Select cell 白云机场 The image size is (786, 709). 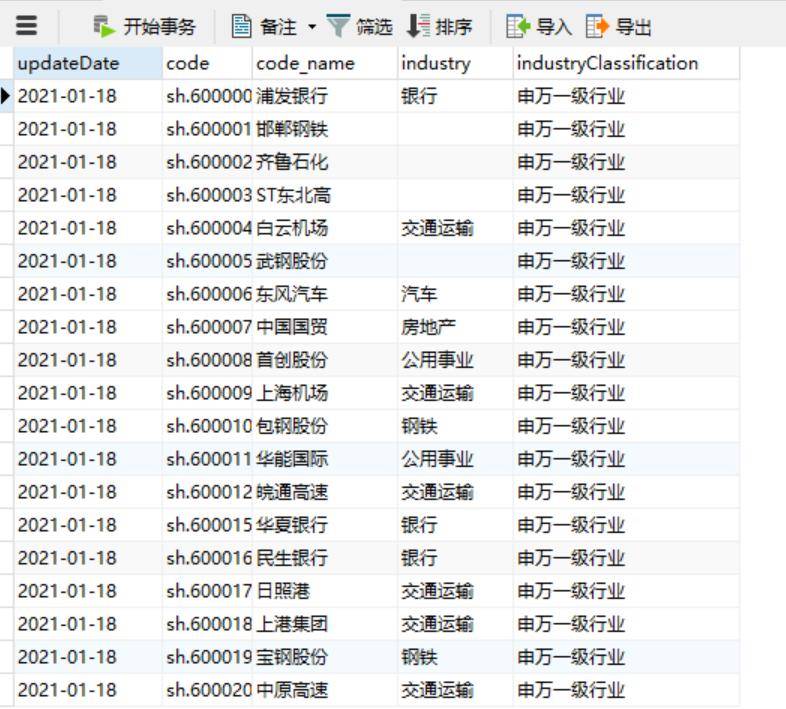click(x=325, y=228)
